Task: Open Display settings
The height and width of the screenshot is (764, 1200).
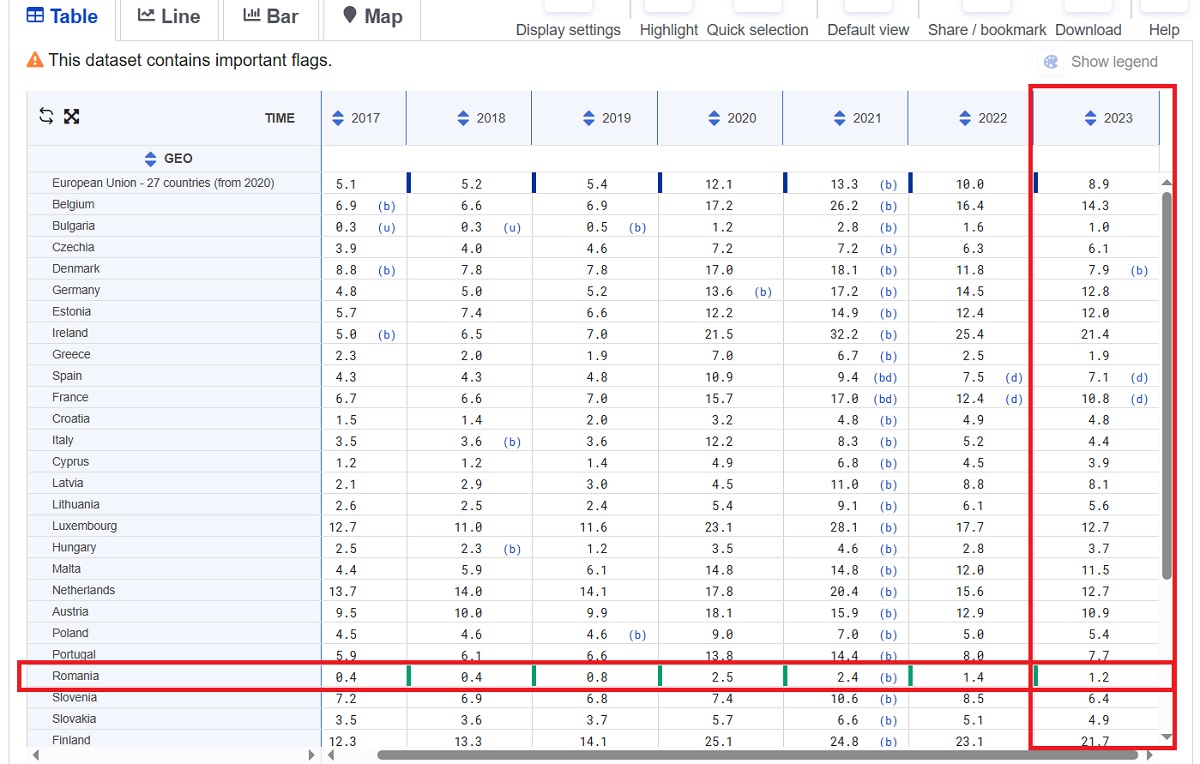Action: click(568, 29)
